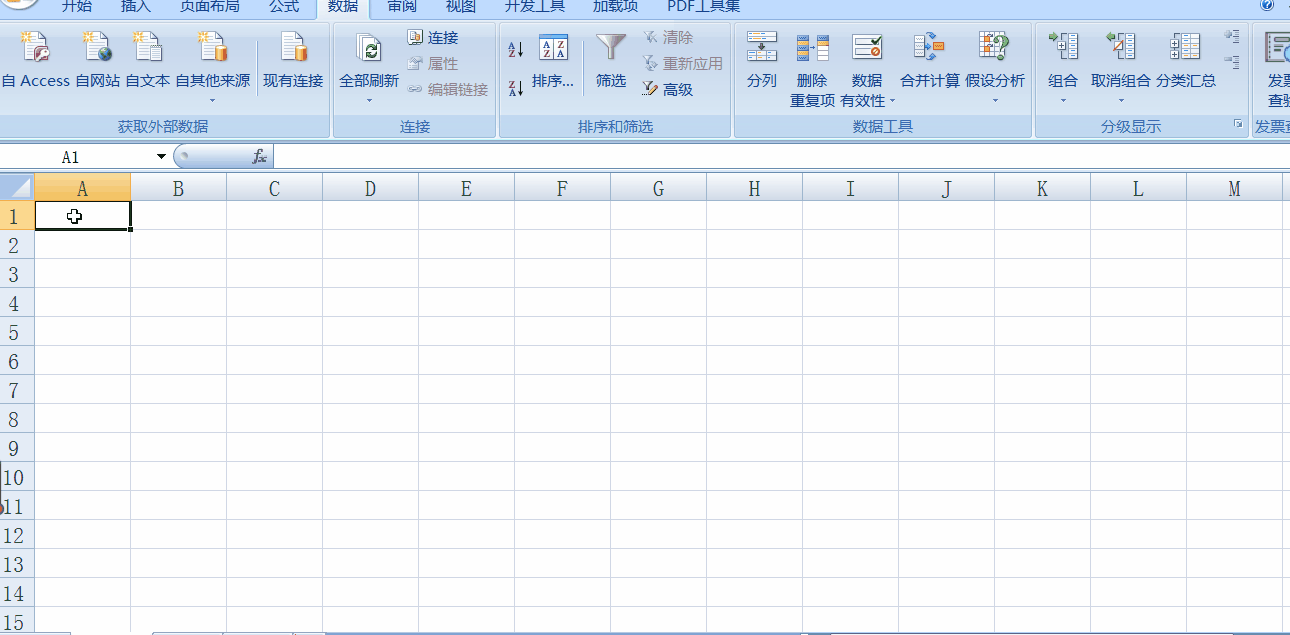This screenshot has height=635, width=1290.
Task: Click the 属性 properties item
Action: pos(432,64)
